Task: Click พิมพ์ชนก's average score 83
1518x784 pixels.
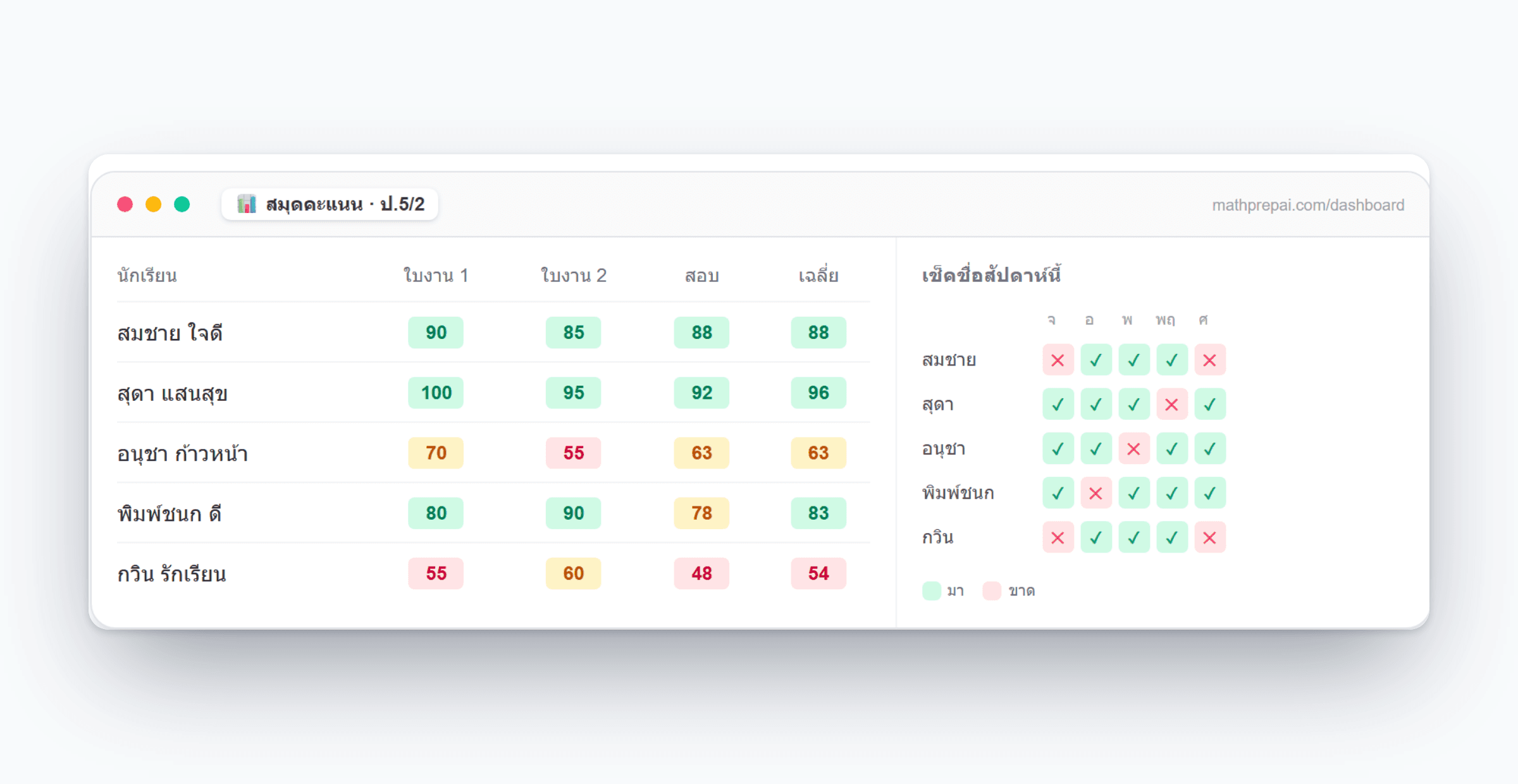Action: tap(818, 513)
